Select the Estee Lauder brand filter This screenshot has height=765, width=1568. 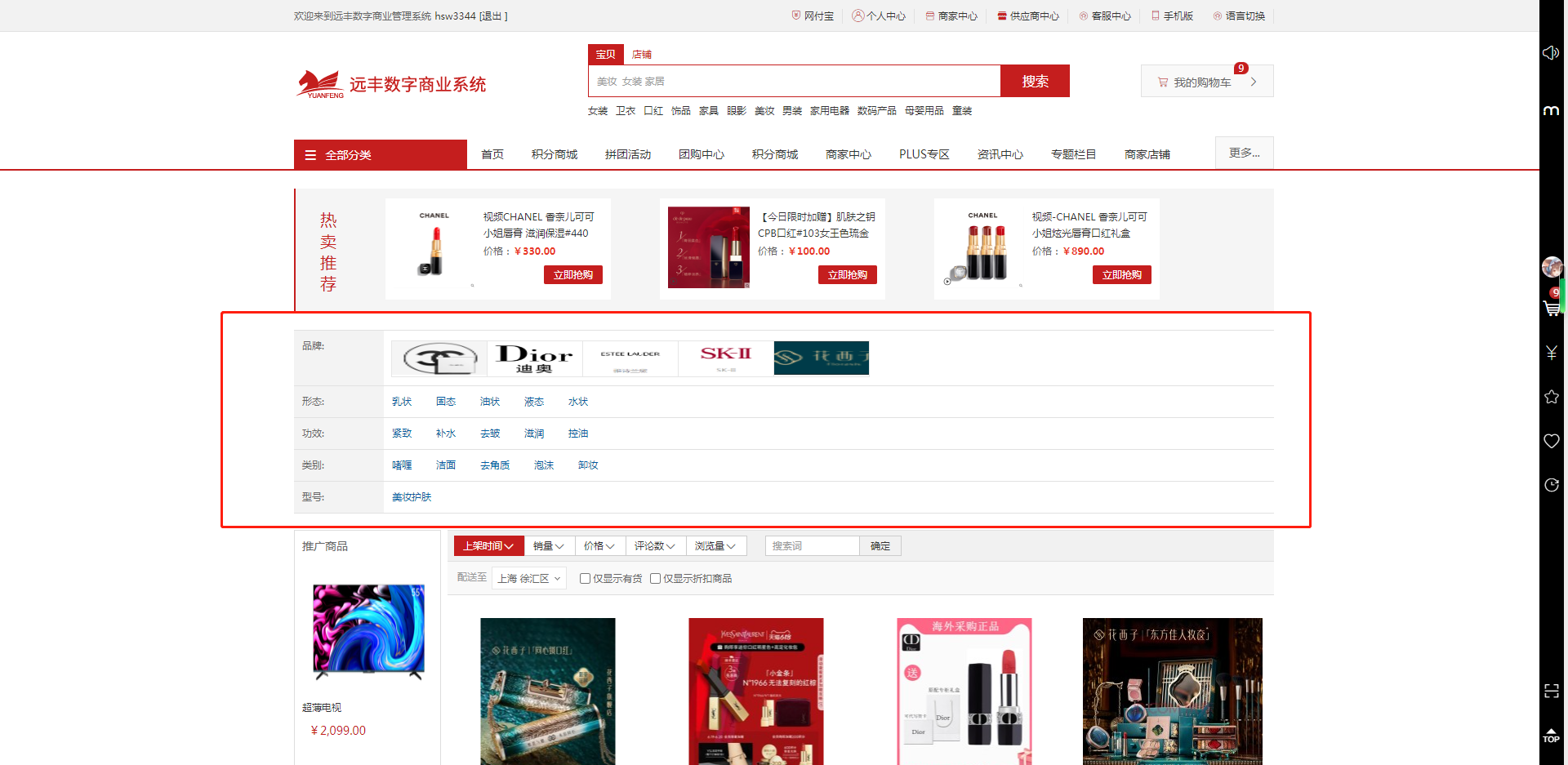630,358
